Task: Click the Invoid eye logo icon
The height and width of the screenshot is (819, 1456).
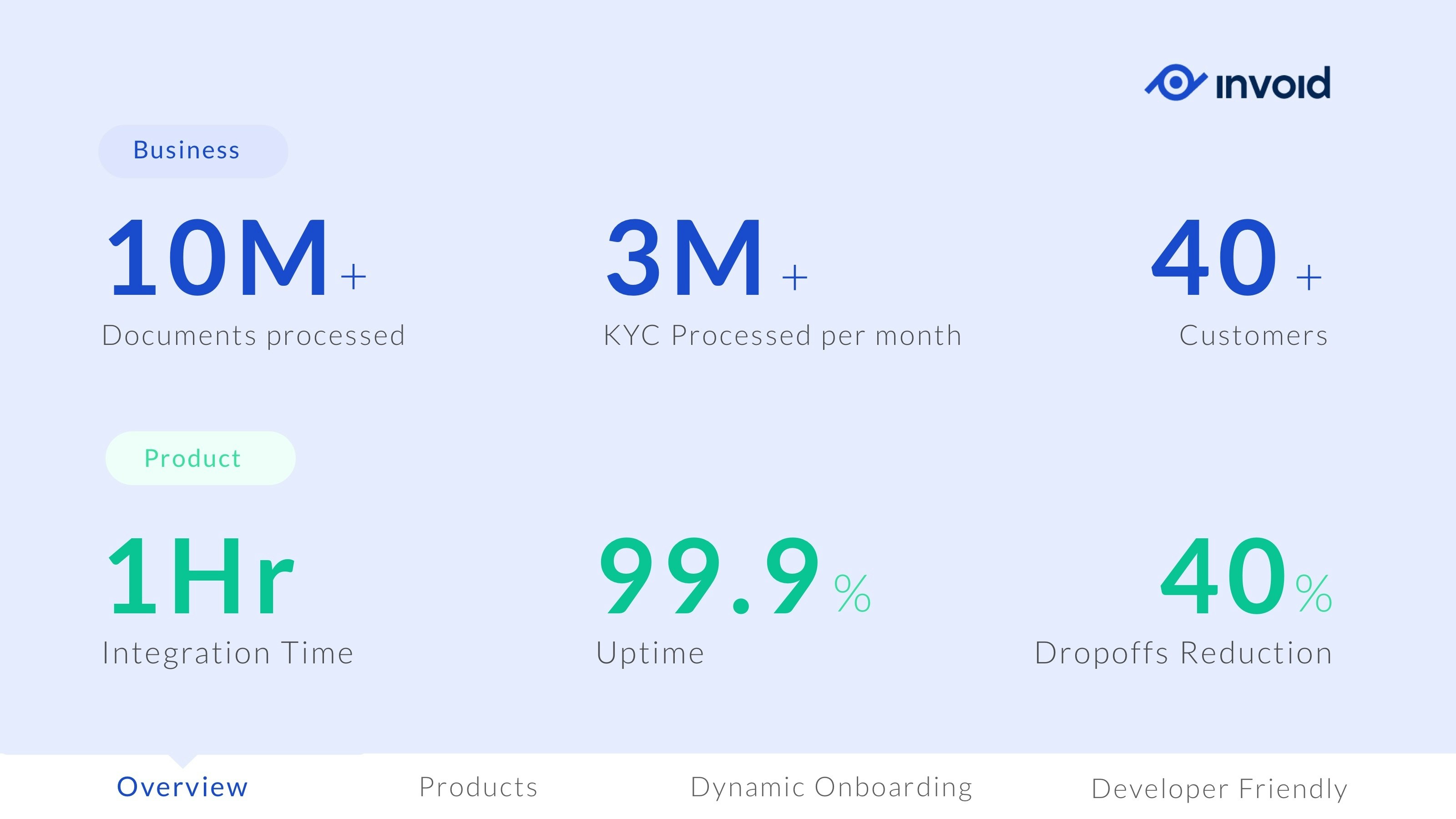Action: (1176, 83)
